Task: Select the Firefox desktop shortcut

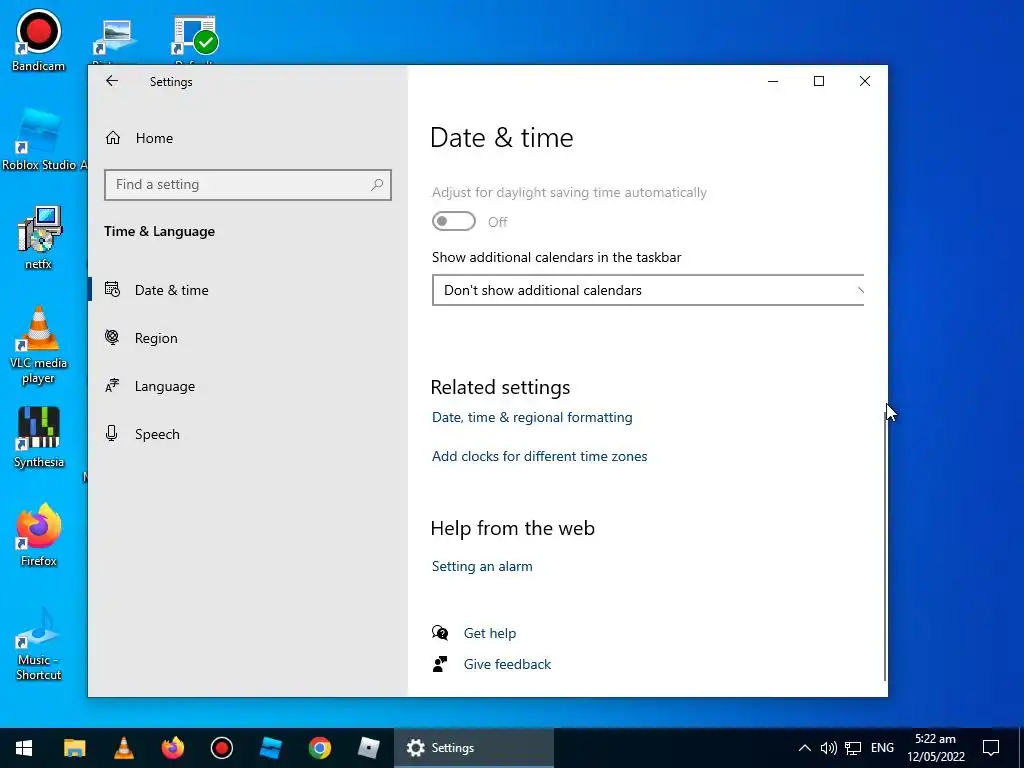Action: tap(39, 535)
